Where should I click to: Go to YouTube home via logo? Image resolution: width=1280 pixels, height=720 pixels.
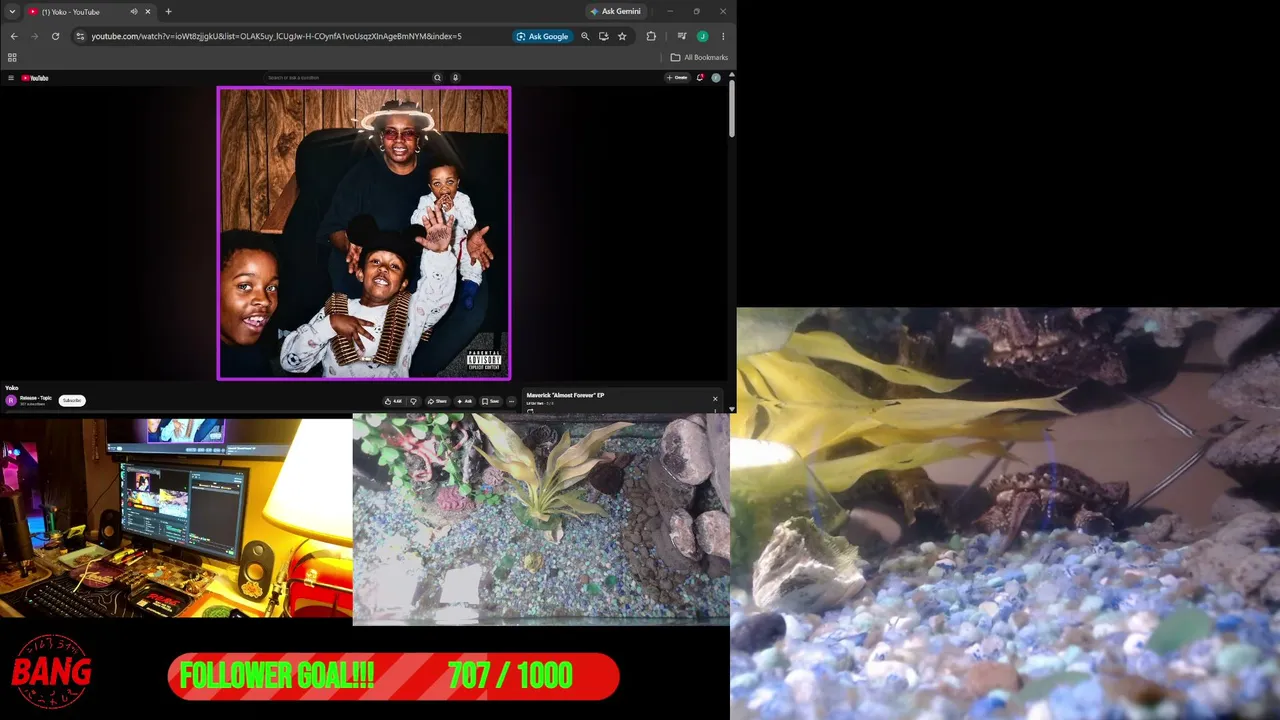click(35, 77)
